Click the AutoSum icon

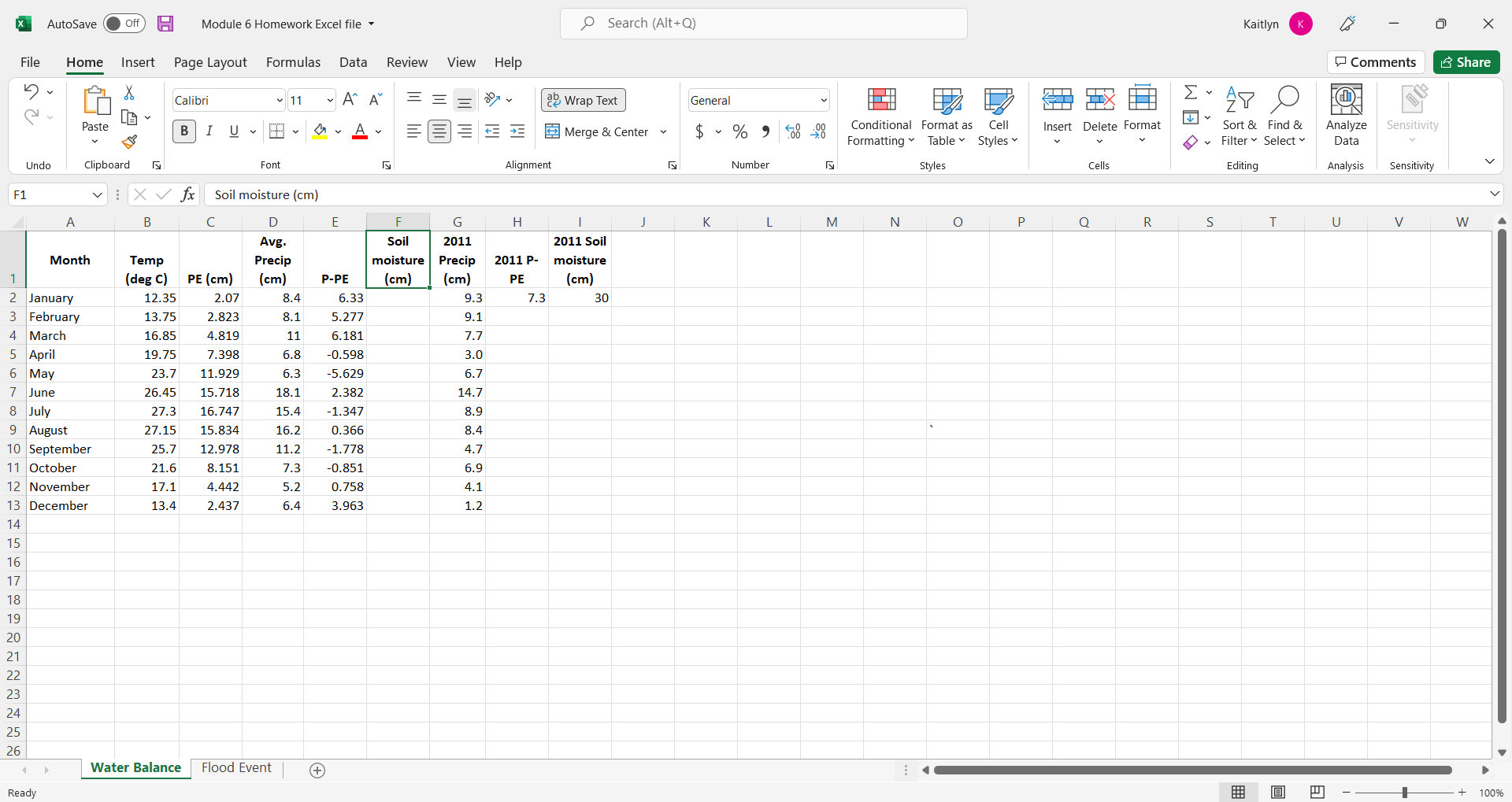[x=1191, y=91]
